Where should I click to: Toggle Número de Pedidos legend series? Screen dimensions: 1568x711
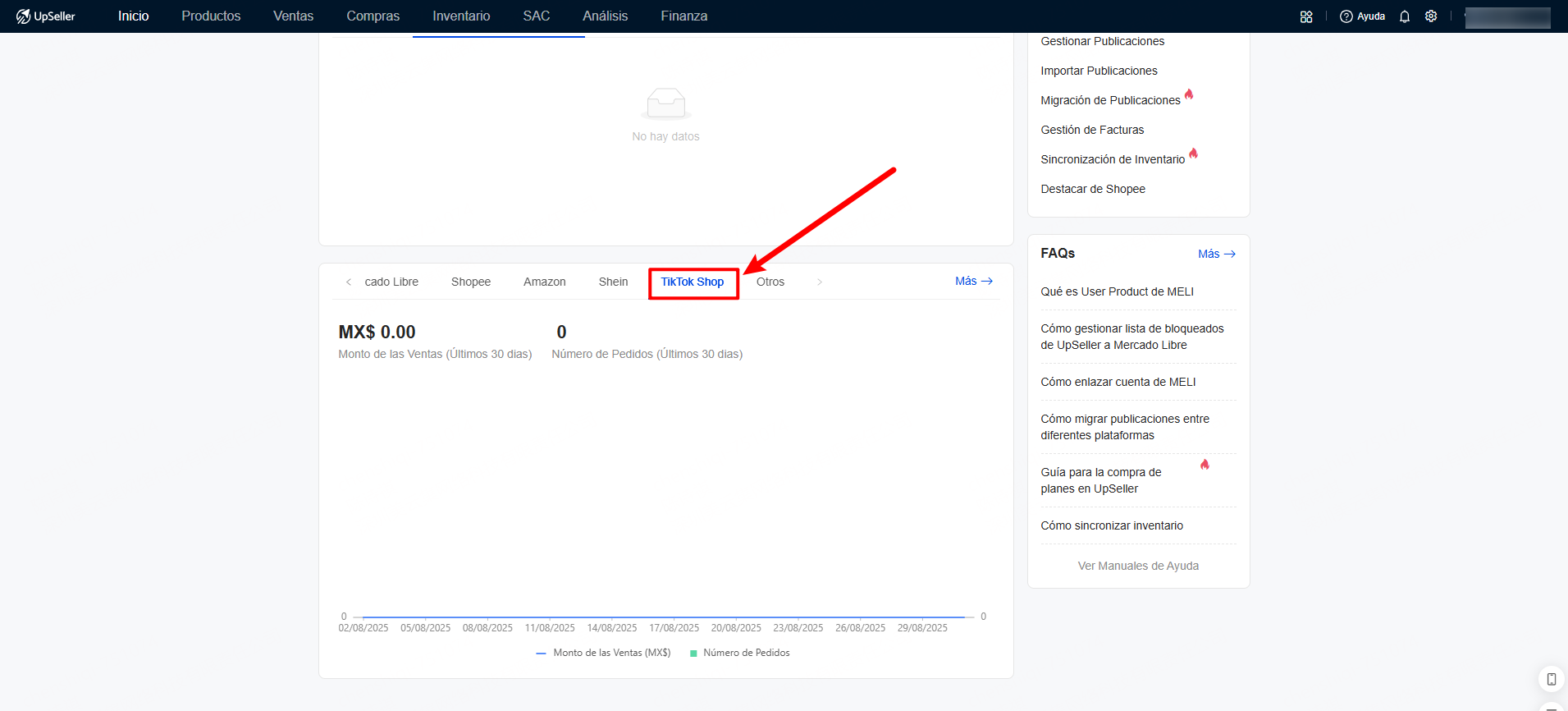click(739, 653)
